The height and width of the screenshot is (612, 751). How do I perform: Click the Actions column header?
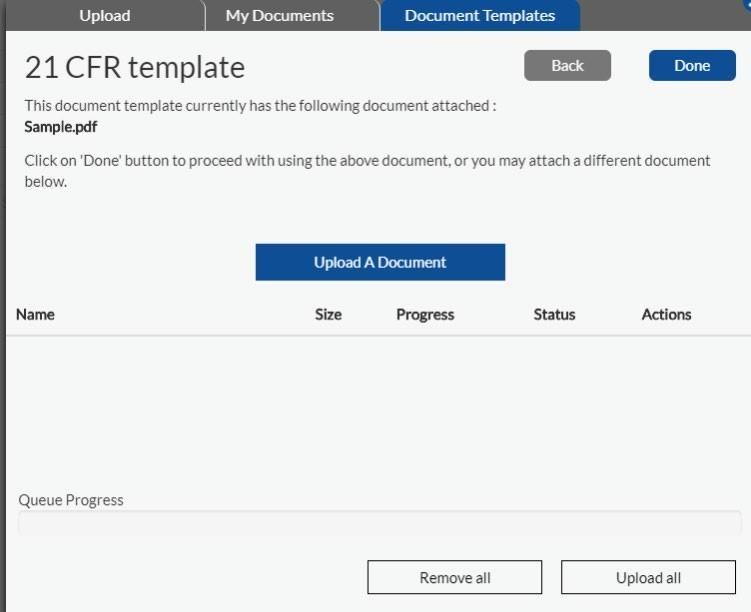pos(666,315)
